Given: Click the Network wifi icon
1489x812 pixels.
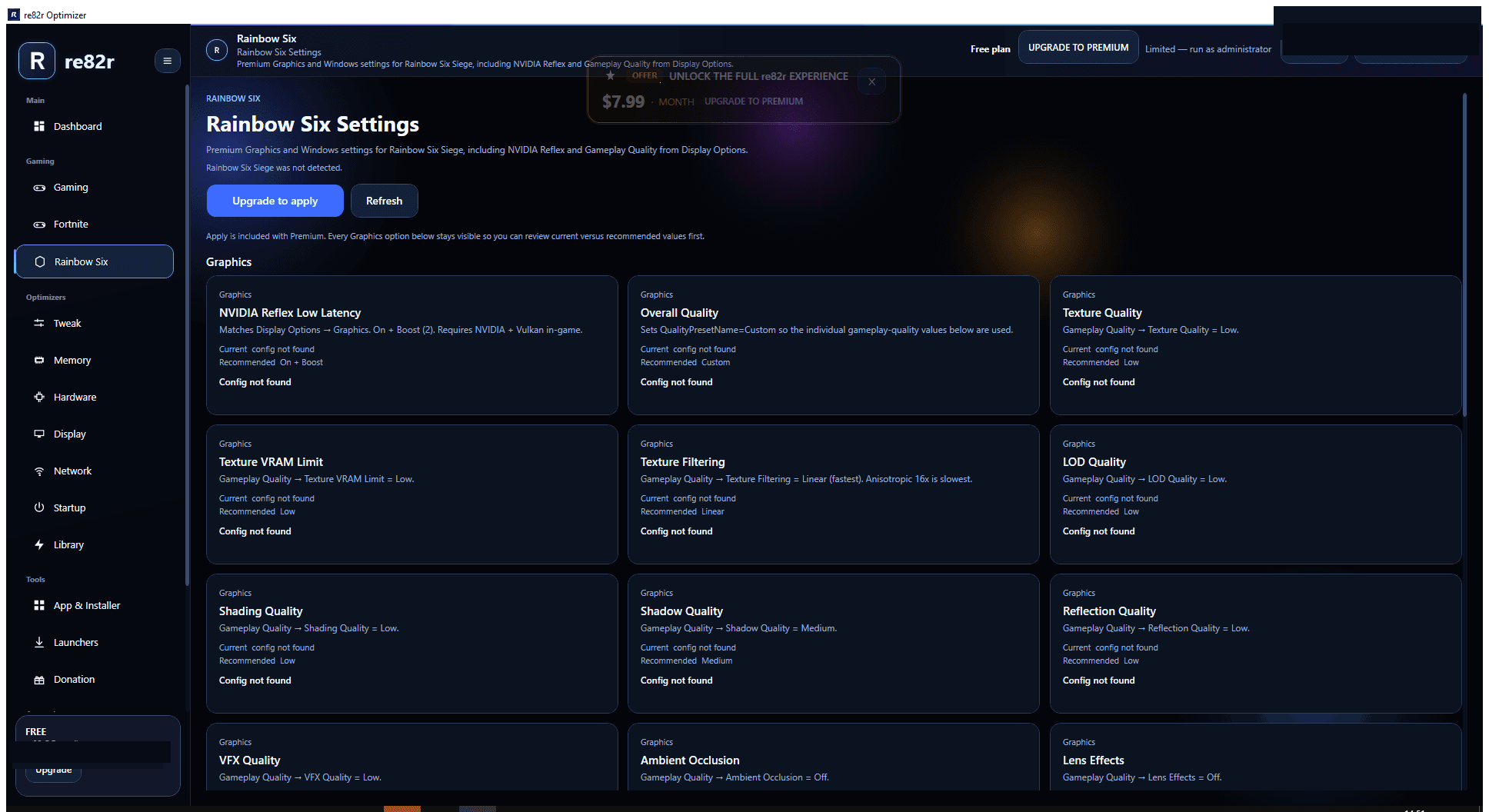Looking at the screenshot, I should coord(39,471).
